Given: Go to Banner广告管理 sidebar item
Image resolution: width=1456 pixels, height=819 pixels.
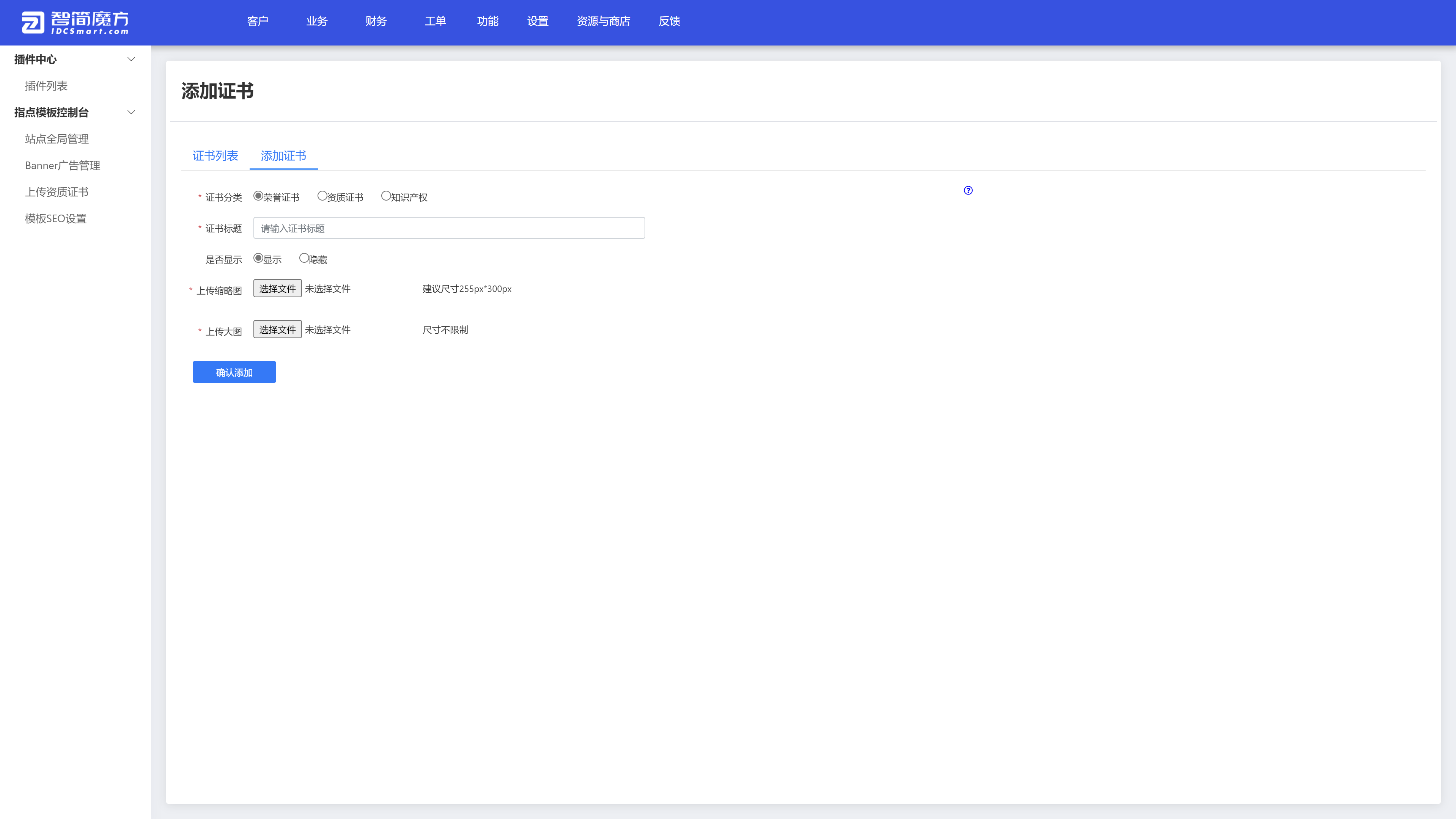Looking at the screenshot, I should click(x=62, y=165).
